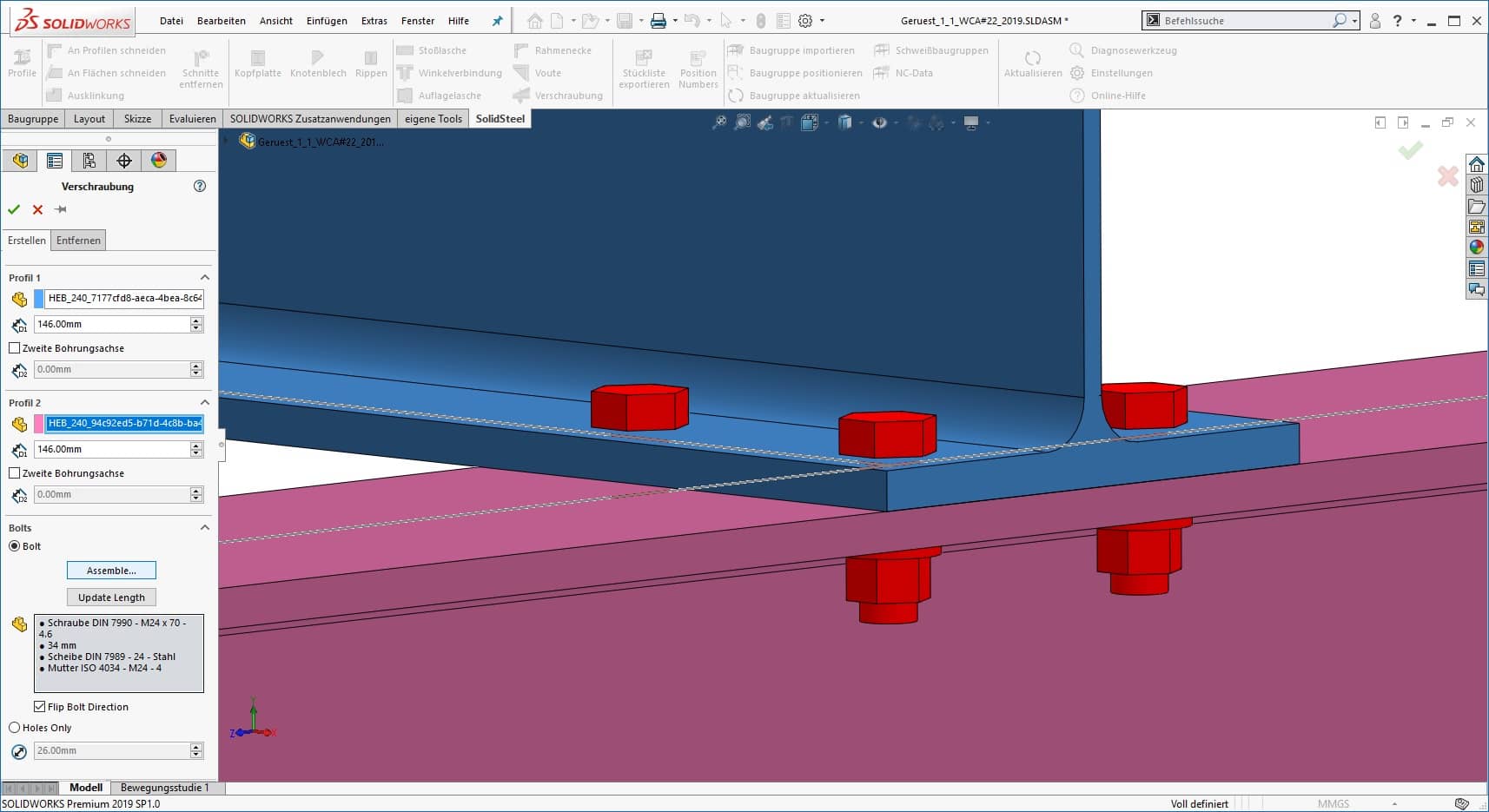Open the options gear dropdown arrow
Image resolution: width=1489 pixels, height=812 pixels.
[x=822, y=21]
